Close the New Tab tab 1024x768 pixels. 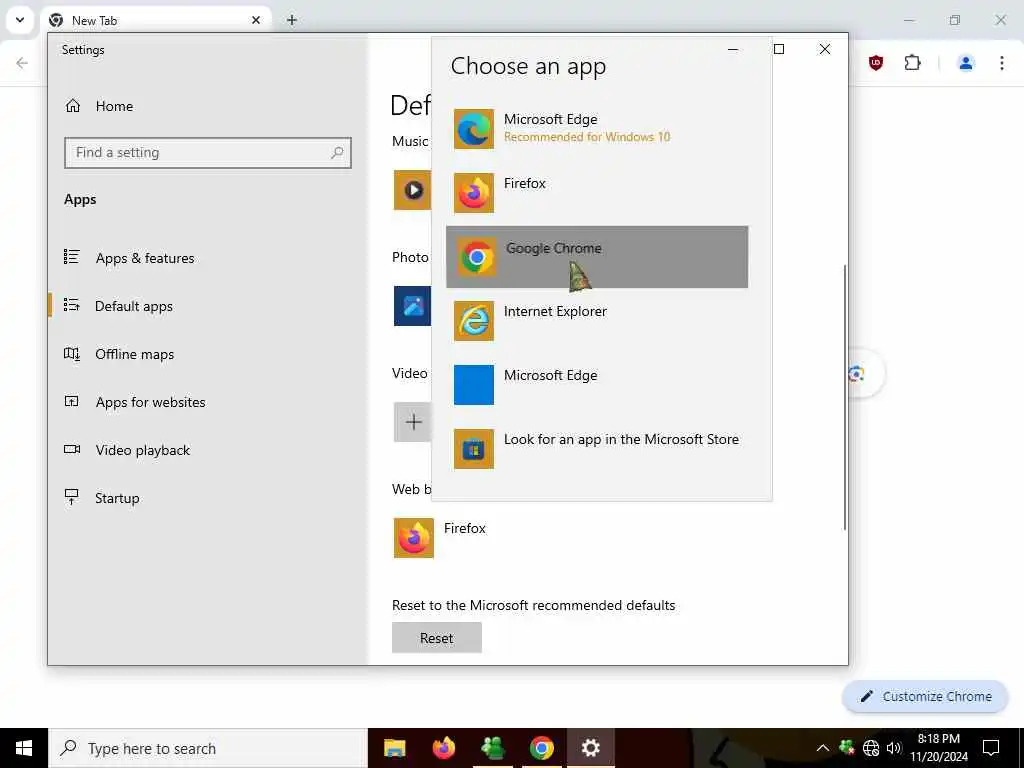pos(256,20)
